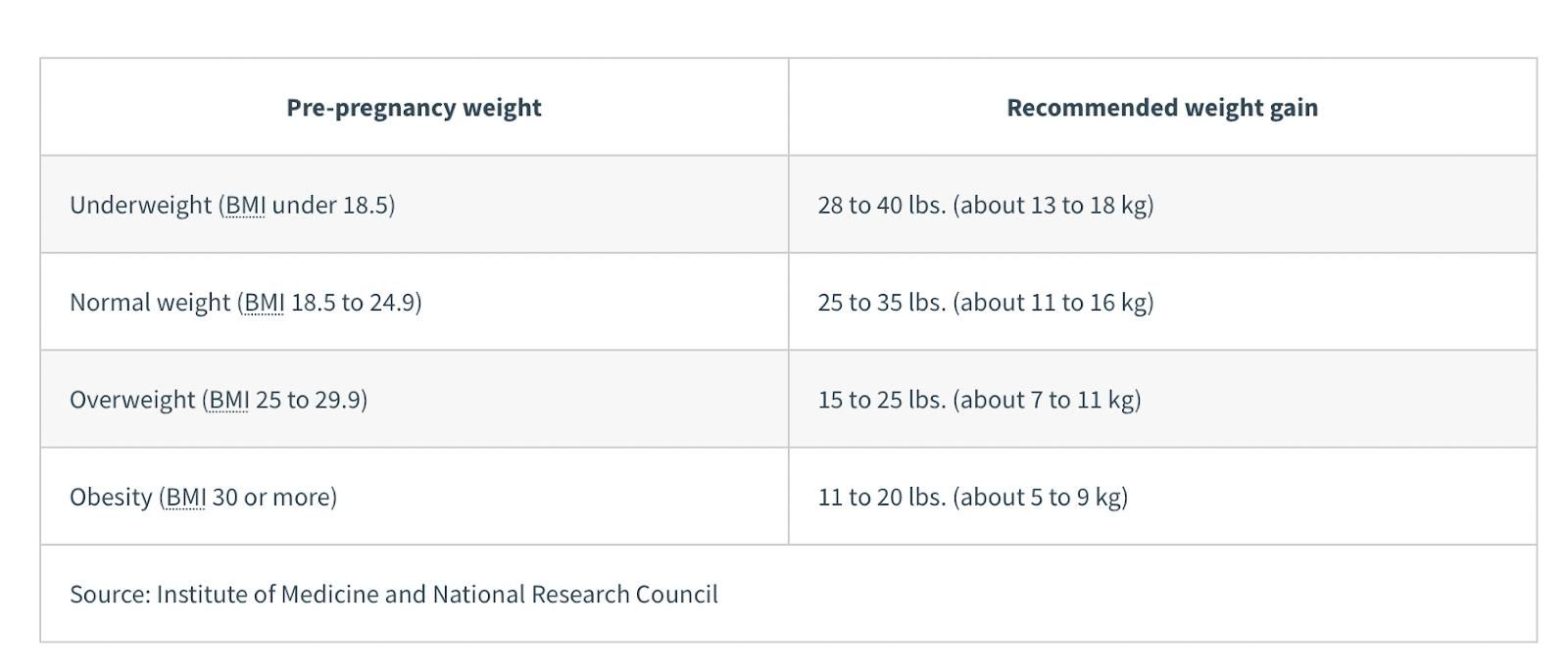This screenshot has width=1568, height=672.
Task: Click the BMI abbreviation in the Obesity row
Action: (185, 497)
